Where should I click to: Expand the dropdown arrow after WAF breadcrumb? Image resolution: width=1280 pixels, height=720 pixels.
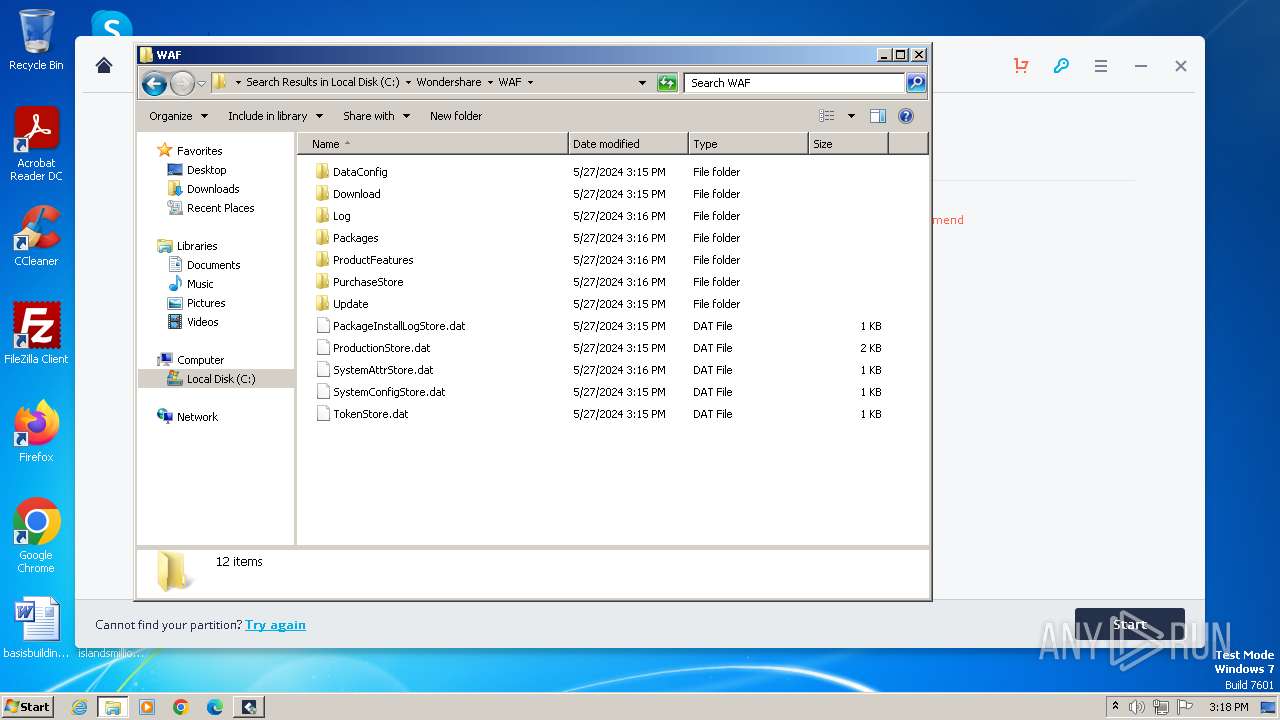coord(530,83)
